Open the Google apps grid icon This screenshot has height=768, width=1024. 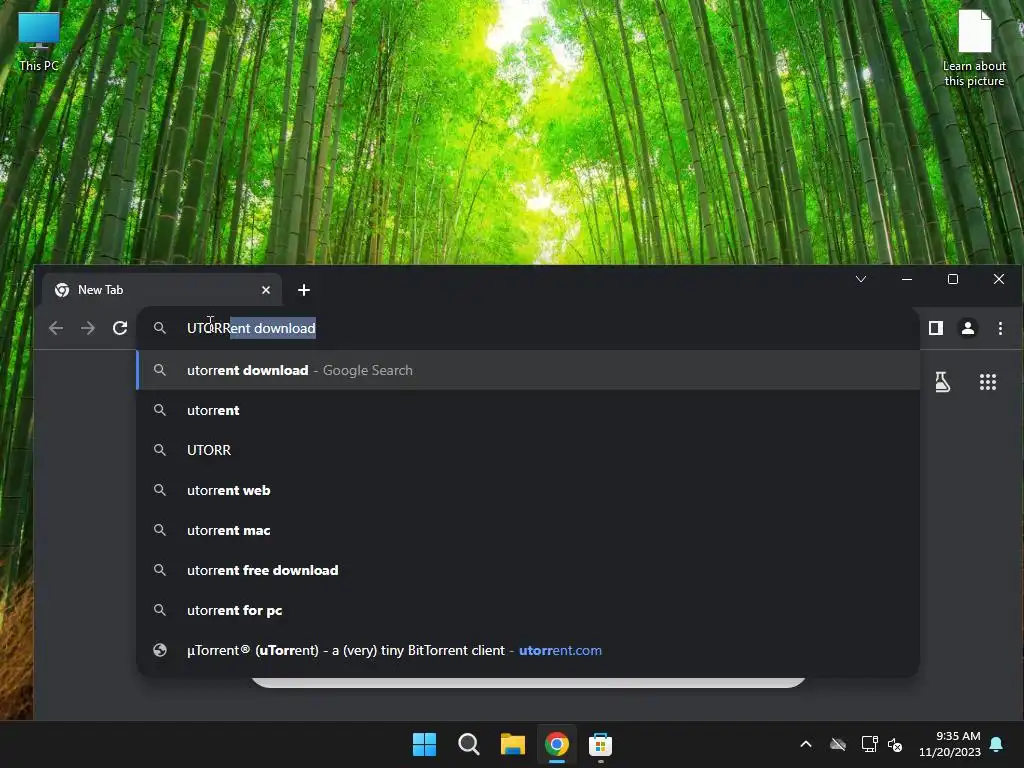point(988,382)
